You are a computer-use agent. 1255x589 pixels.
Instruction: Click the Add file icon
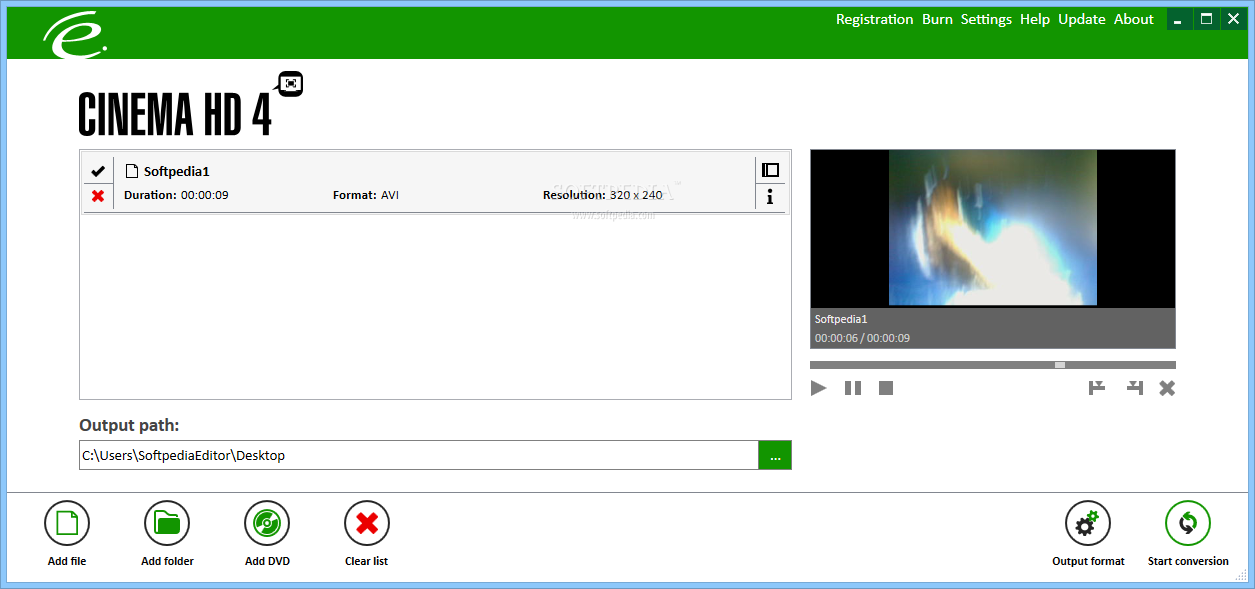tap(67, 523)
